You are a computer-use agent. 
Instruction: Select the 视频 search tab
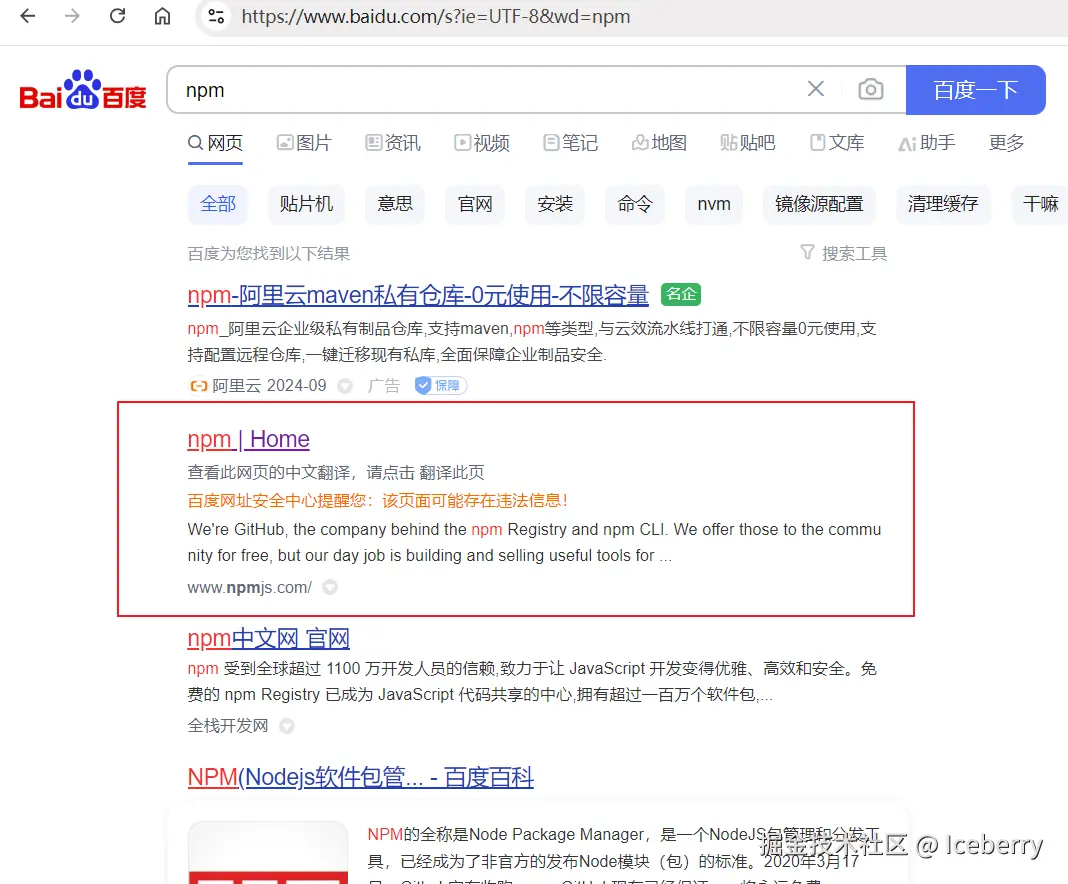click(481, 143)
